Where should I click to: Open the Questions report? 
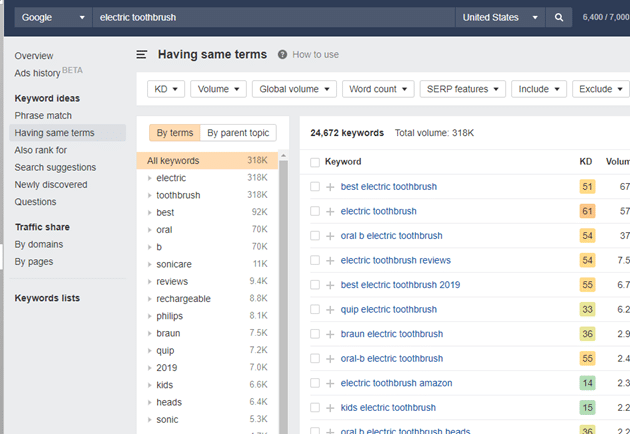click(35, 202)
